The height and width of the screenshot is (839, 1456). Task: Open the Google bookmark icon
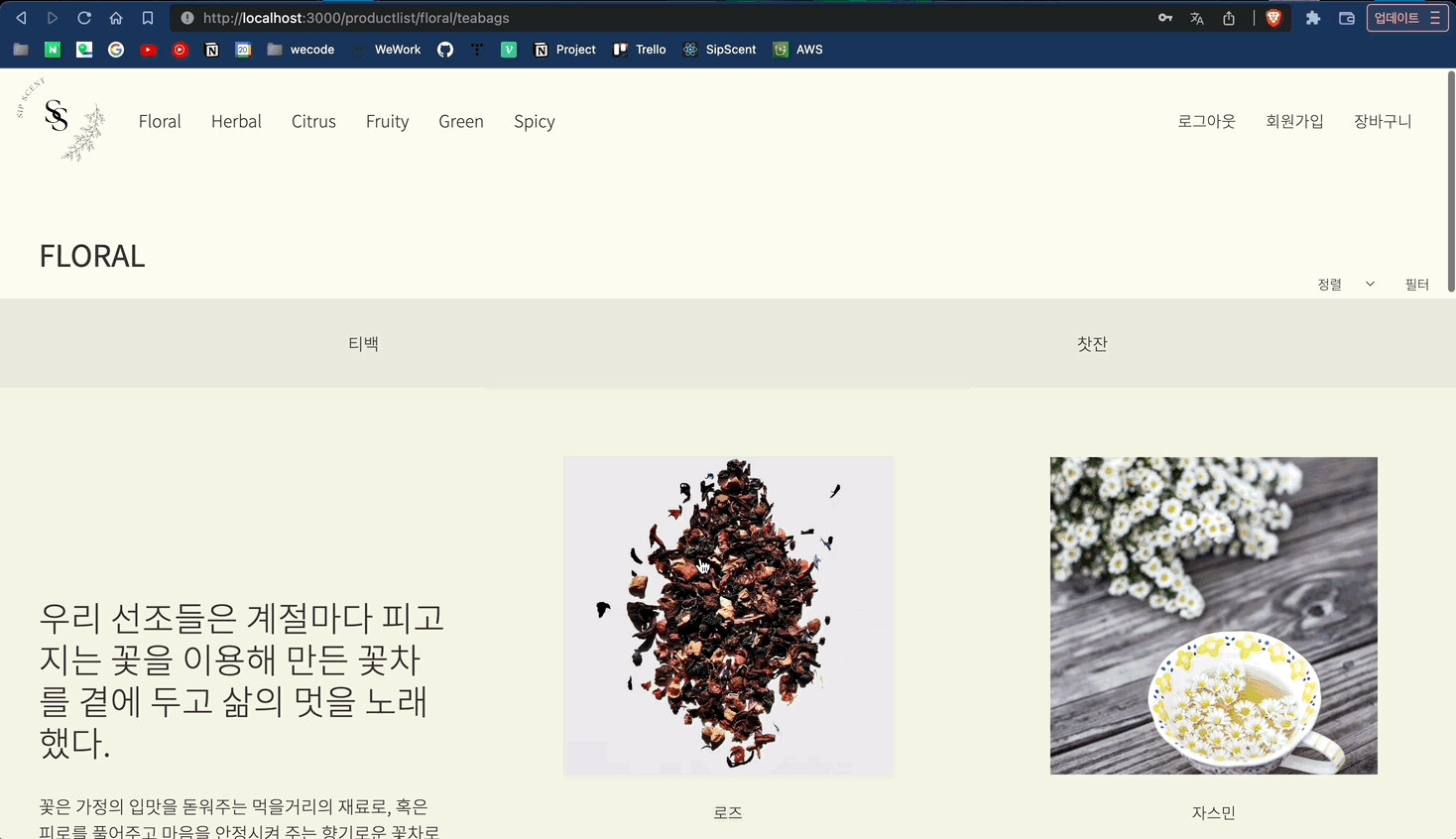pos(116,50)
